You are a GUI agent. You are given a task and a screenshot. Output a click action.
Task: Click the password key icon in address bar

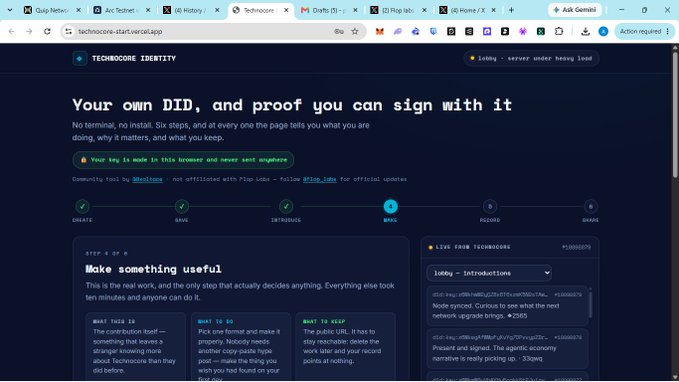pyautogui.click(x=339, y=31)
